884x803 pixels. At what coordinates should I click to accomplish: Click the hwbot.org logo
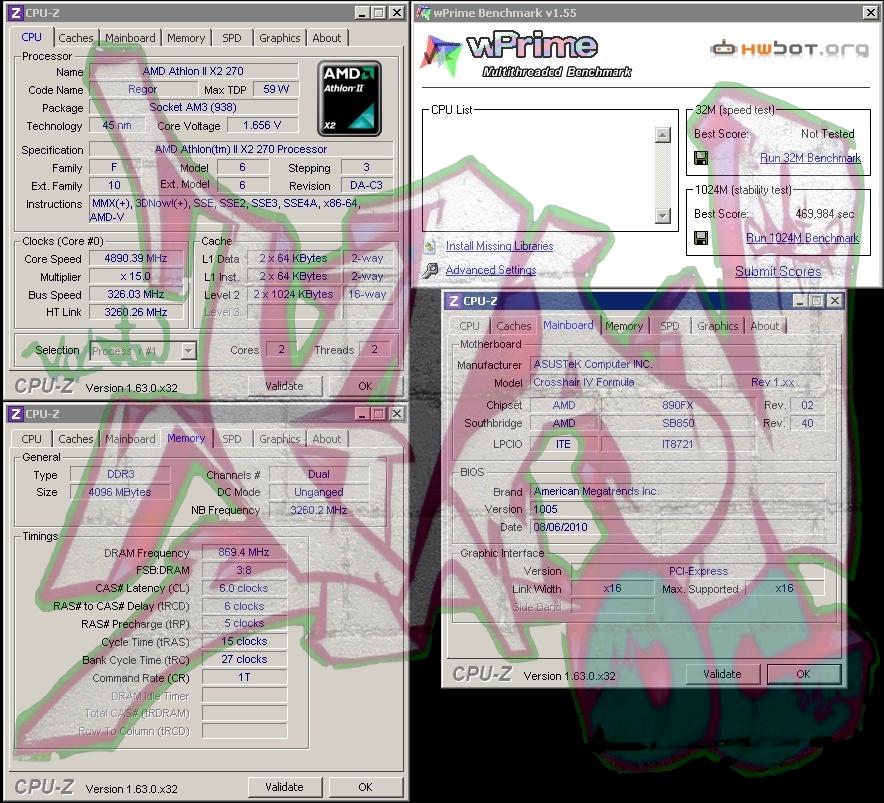789,49
